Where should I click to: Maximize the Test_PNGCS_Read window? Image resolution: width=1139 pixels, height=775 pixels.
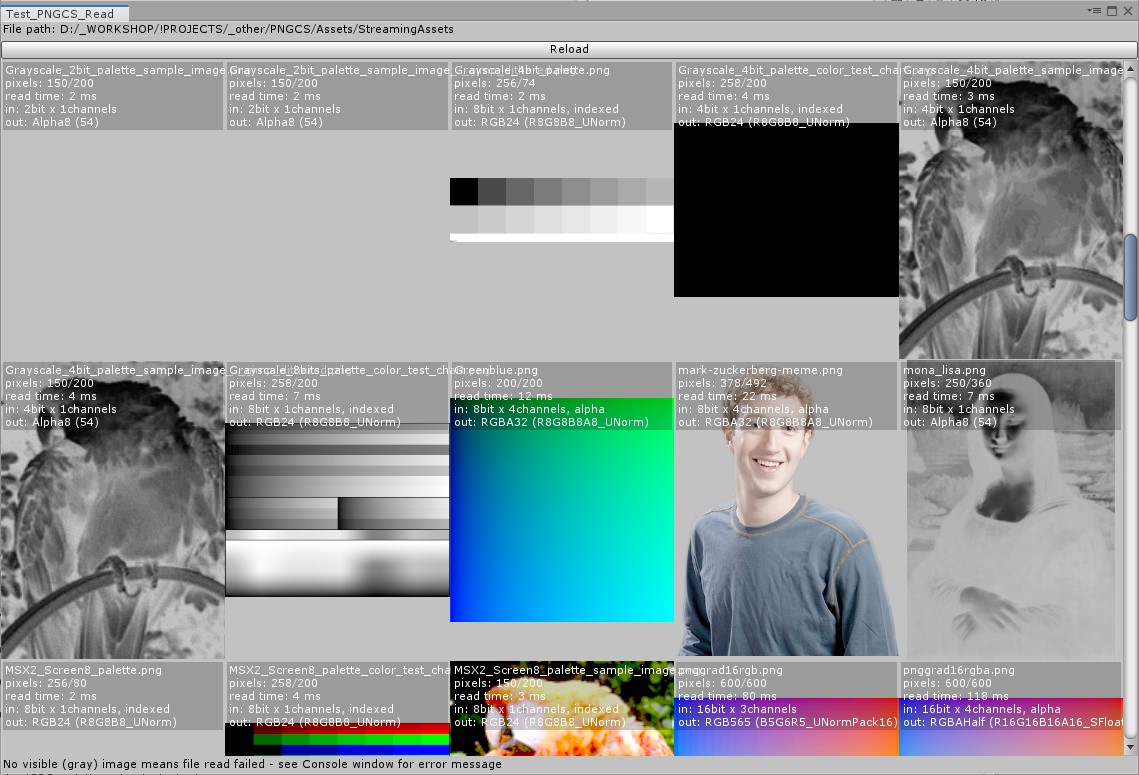point(1112,11)
